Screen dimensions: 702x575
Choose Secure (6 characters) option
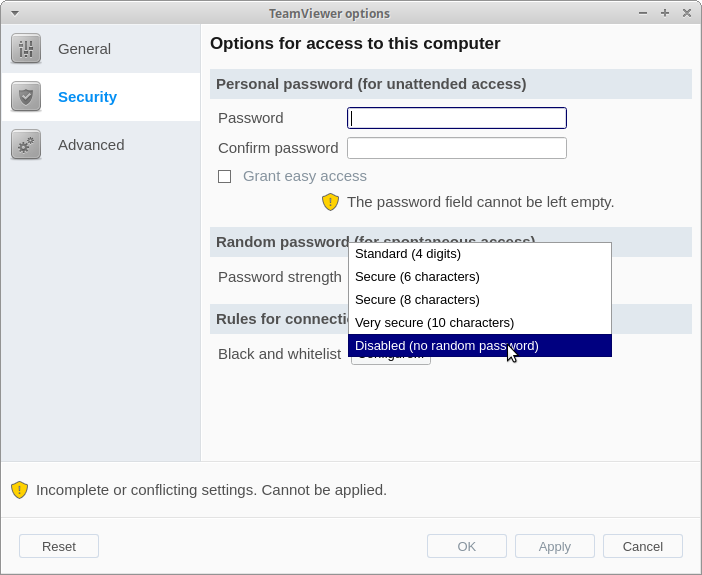pos(479,277)
